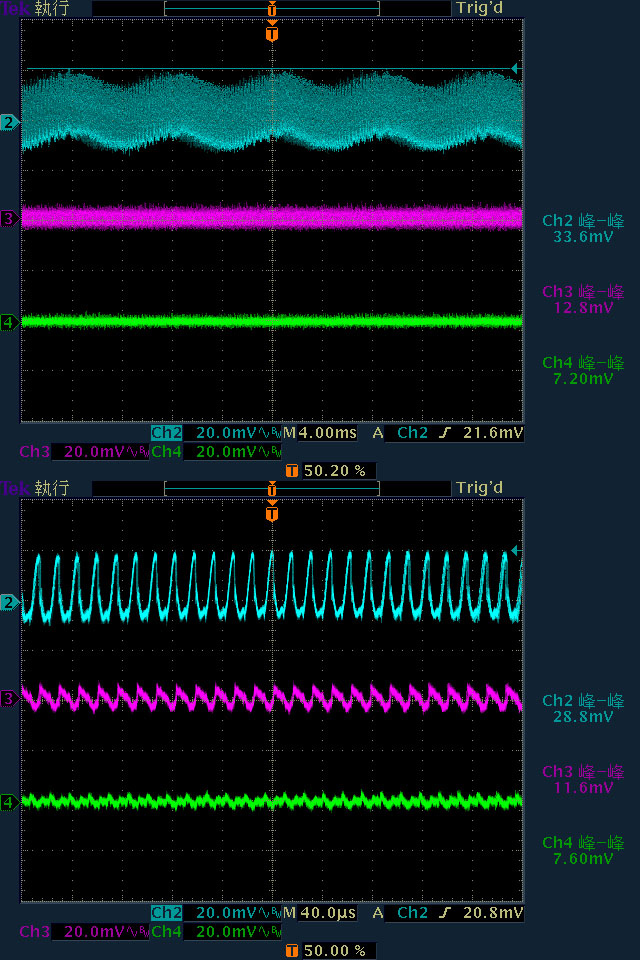Click the trigger level arrow in the 40.0µs capture
This screenshot has height=960, width=640.
click(x=516, y=550)
